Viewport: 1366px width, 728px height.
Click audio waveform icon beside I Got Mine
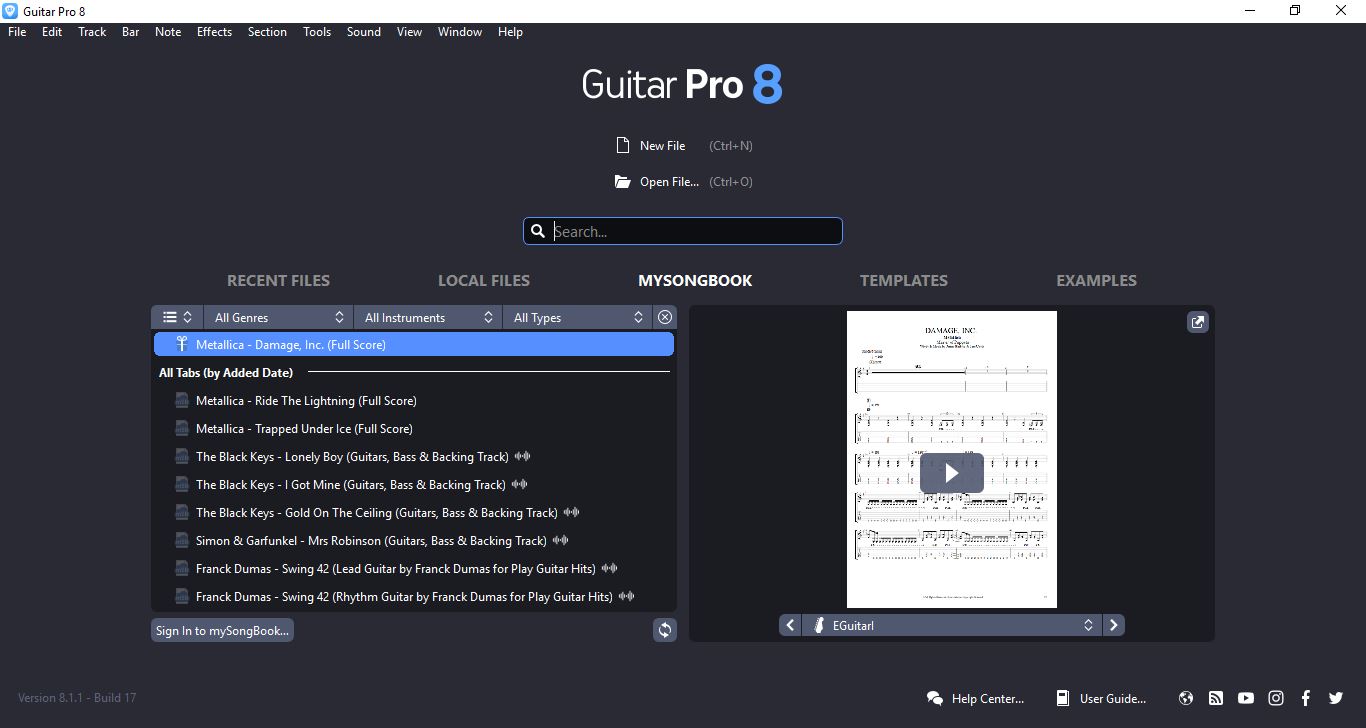pyautogui.click(x=519, y=484)
